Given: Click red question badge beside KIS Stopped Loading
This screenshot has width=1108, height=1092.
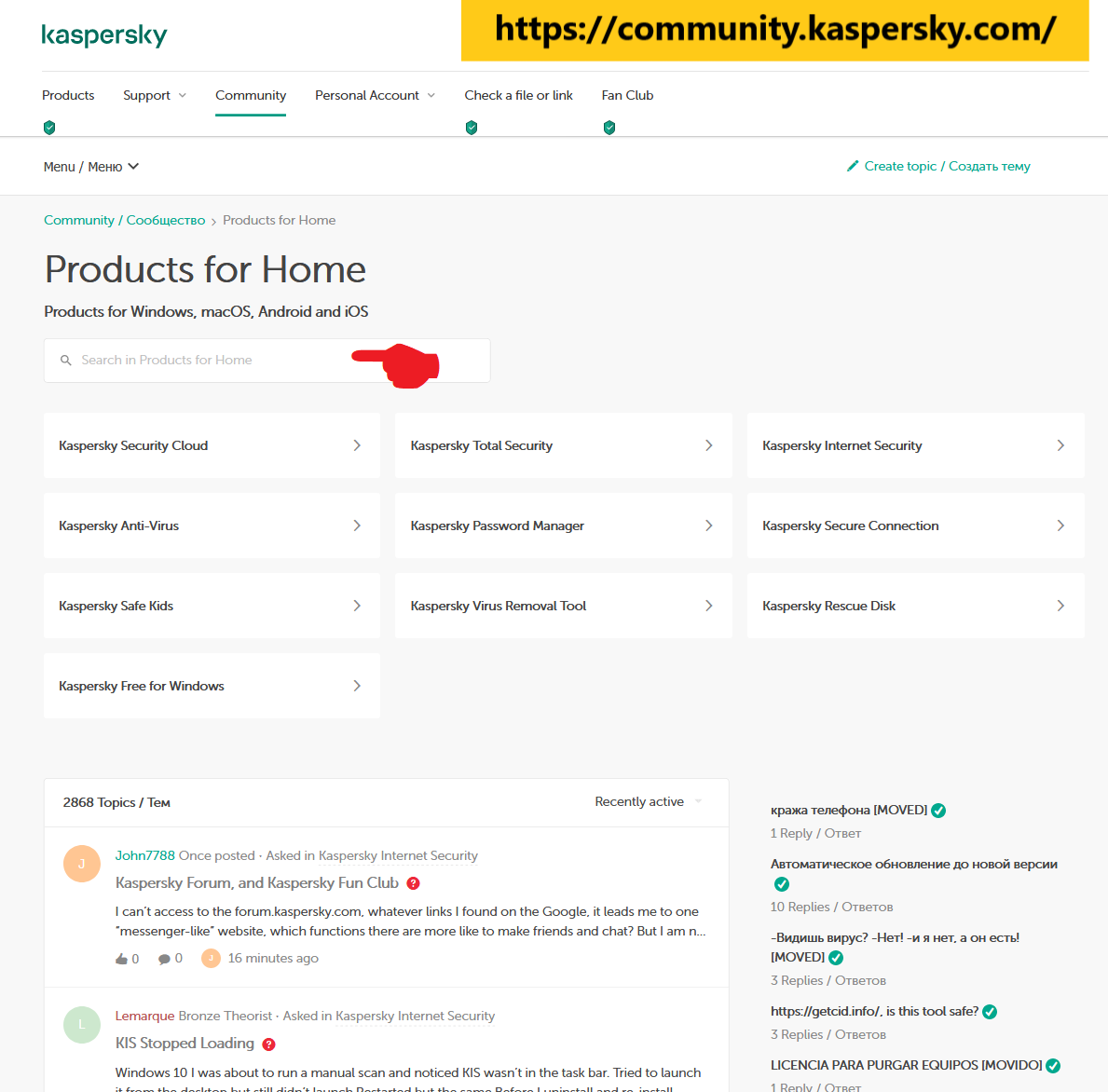Looking at the screenshot, I should pyautogui.click(x=268, y=1044).
